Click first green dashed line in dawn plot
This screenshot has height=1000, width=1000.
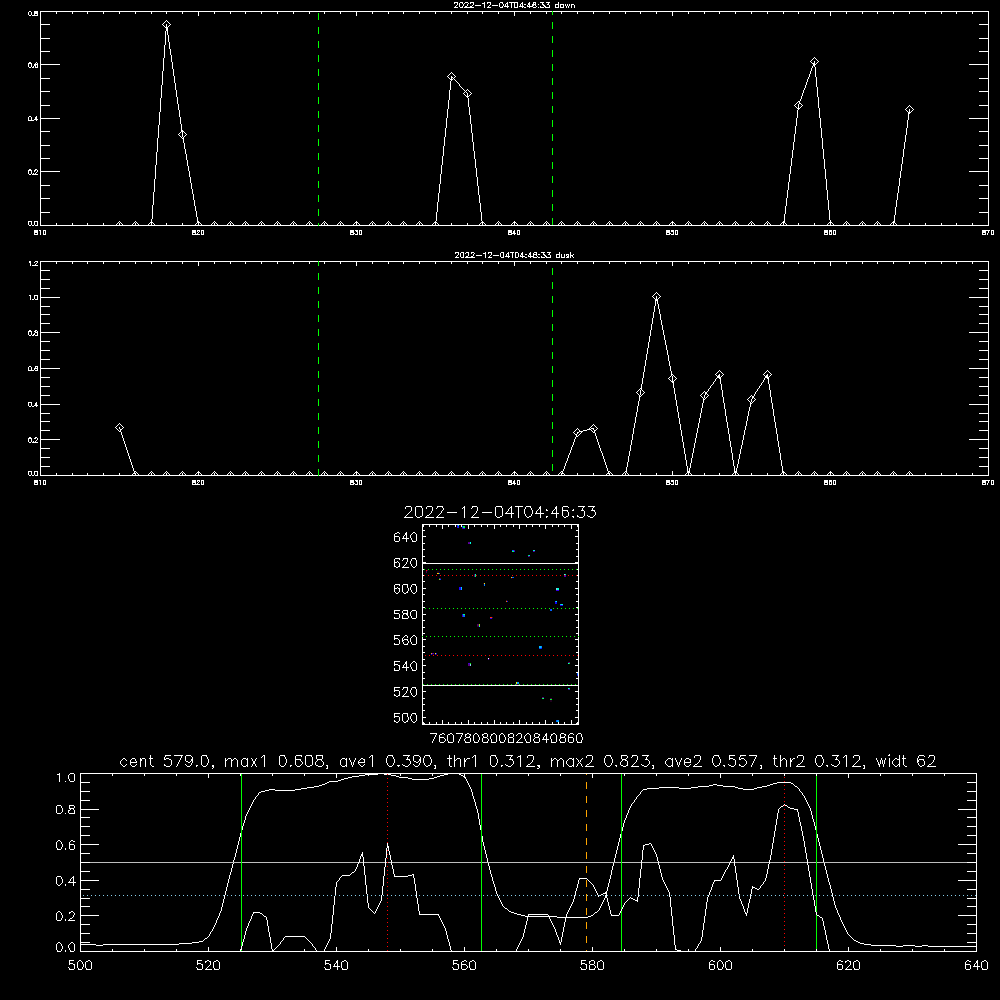click(318, 118)
